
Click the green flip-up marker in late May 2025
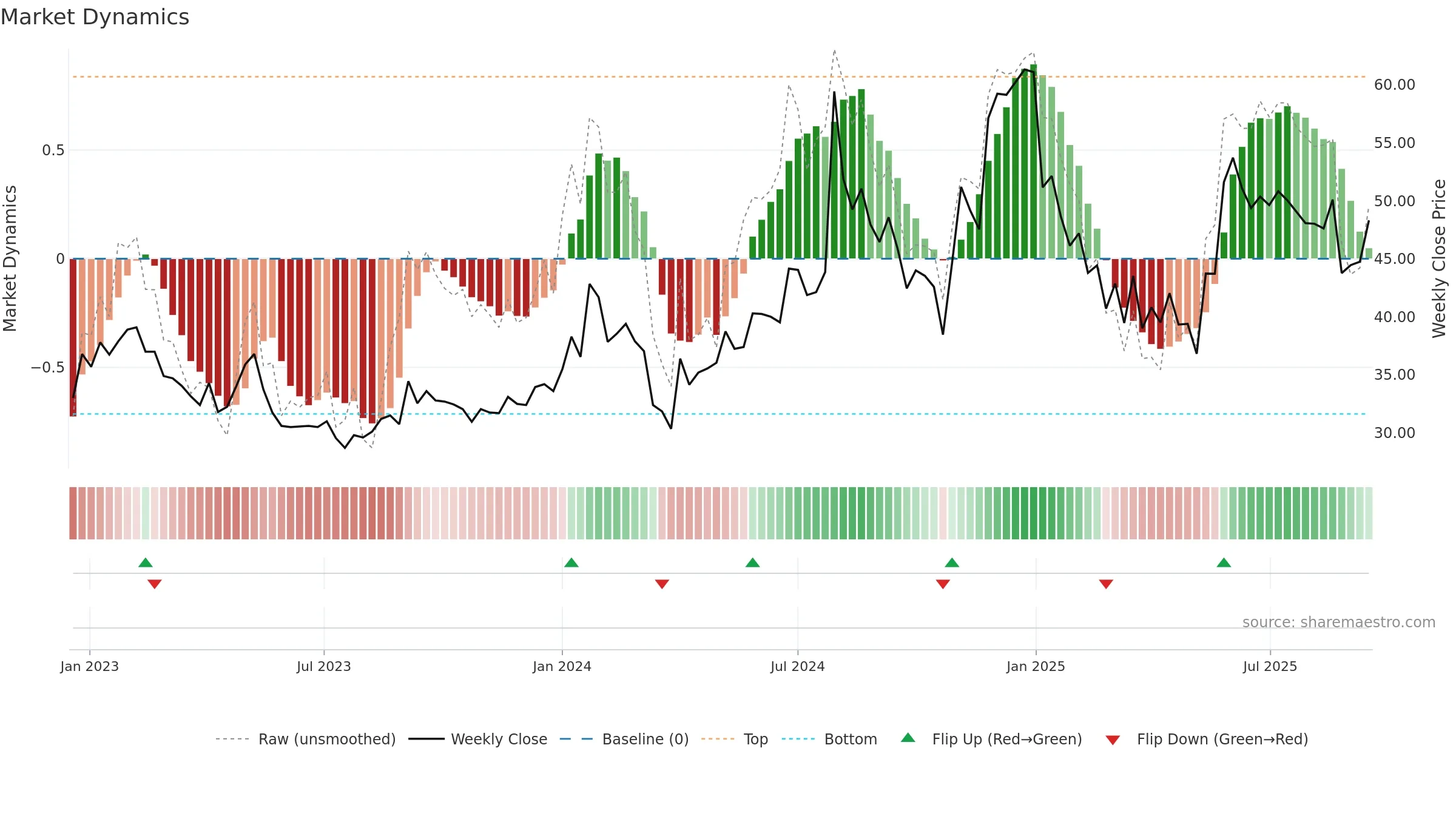1224,562
